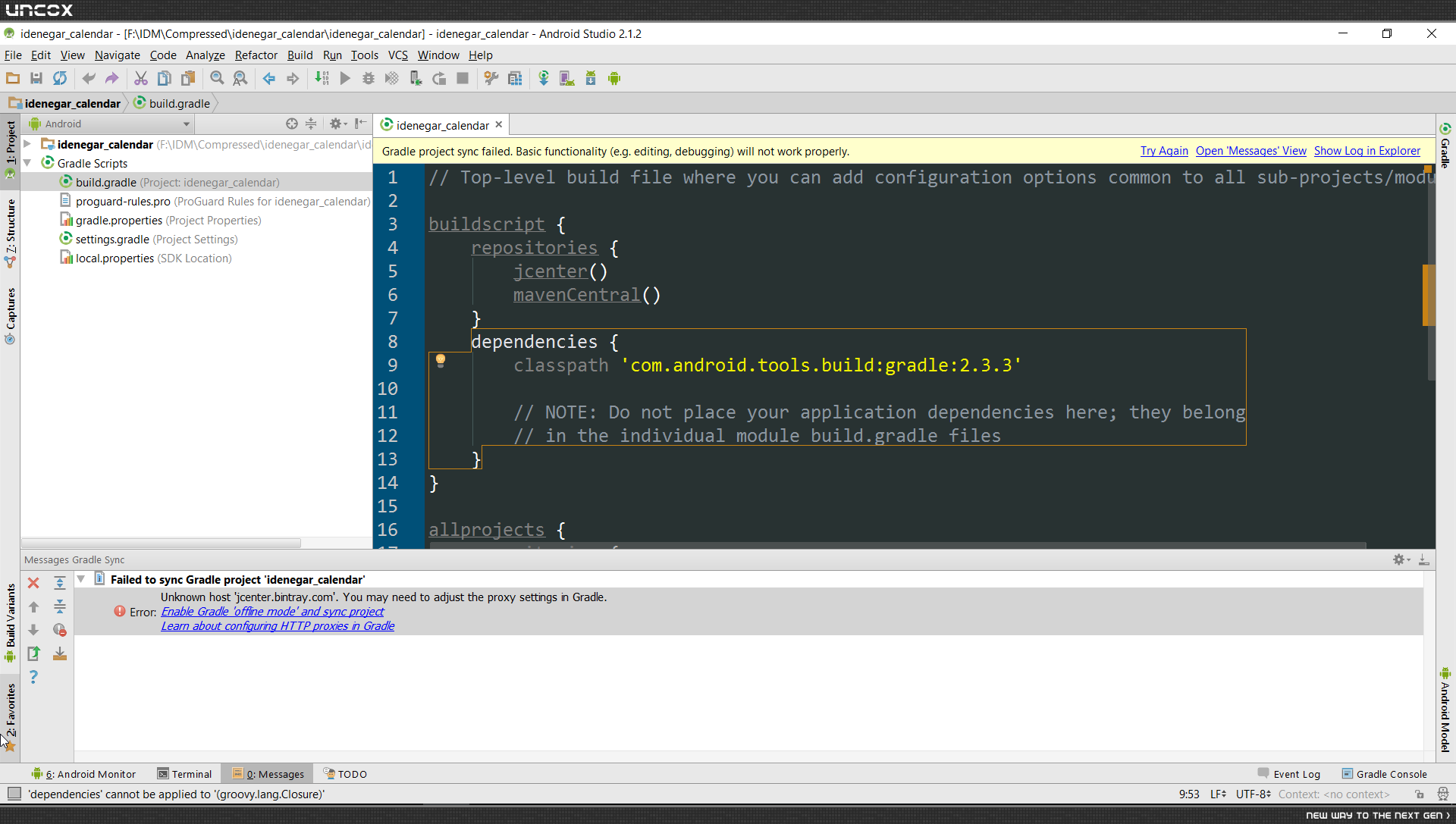This screenshot has width=1456, height=824.
Task: Click the red X close Messages icon
Action: (x=33, y=583)
